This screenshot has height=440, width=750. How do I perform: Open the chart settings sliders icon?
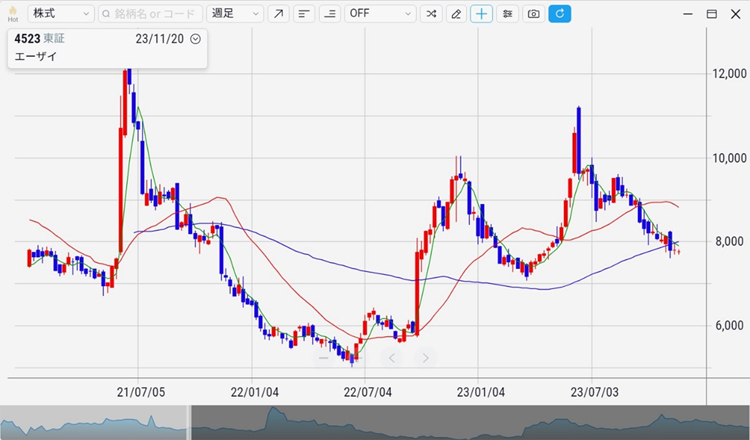click(x=508, y=14)
